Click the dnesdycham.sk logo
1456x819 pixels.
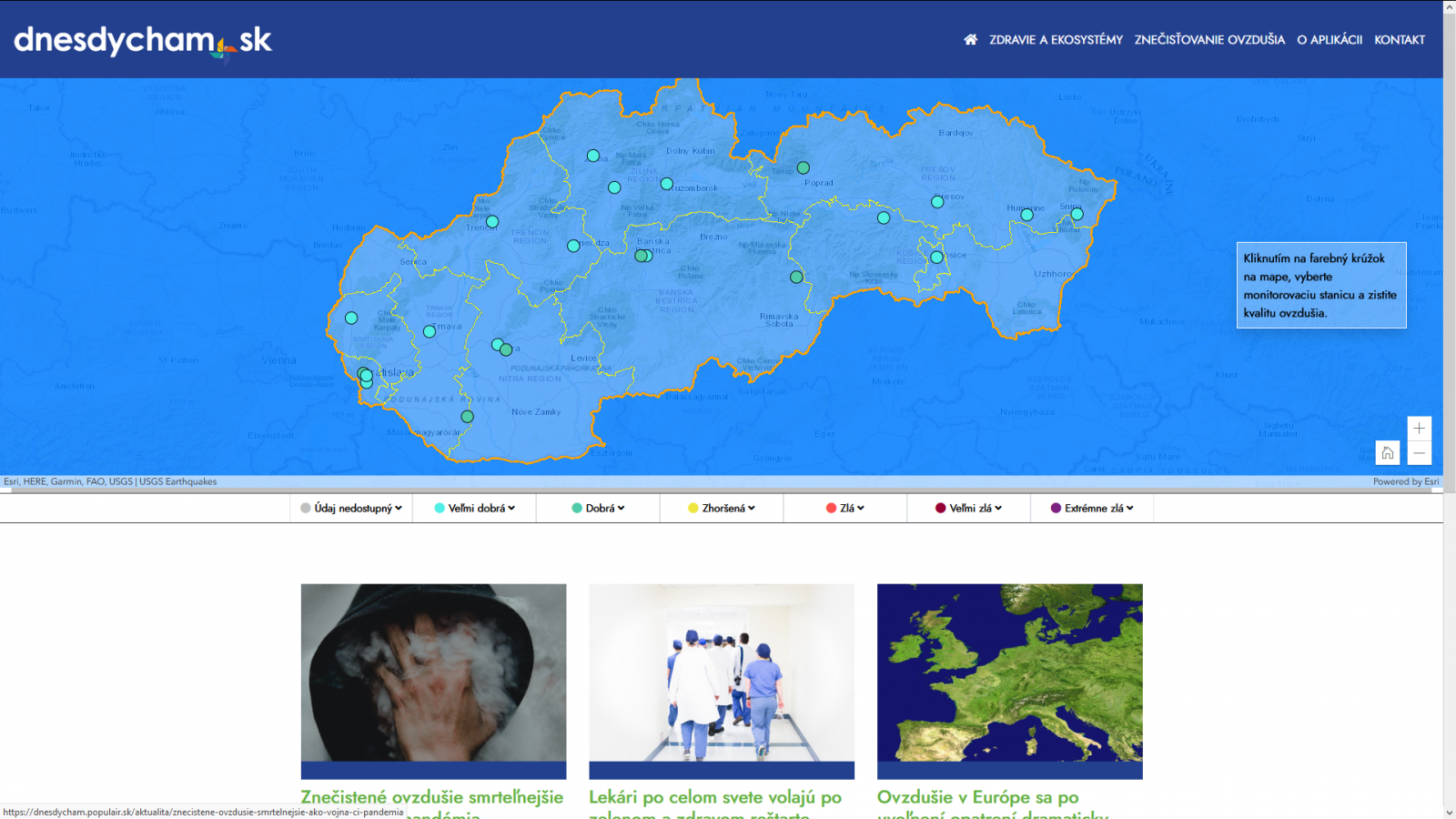click(x=143, y=41)
